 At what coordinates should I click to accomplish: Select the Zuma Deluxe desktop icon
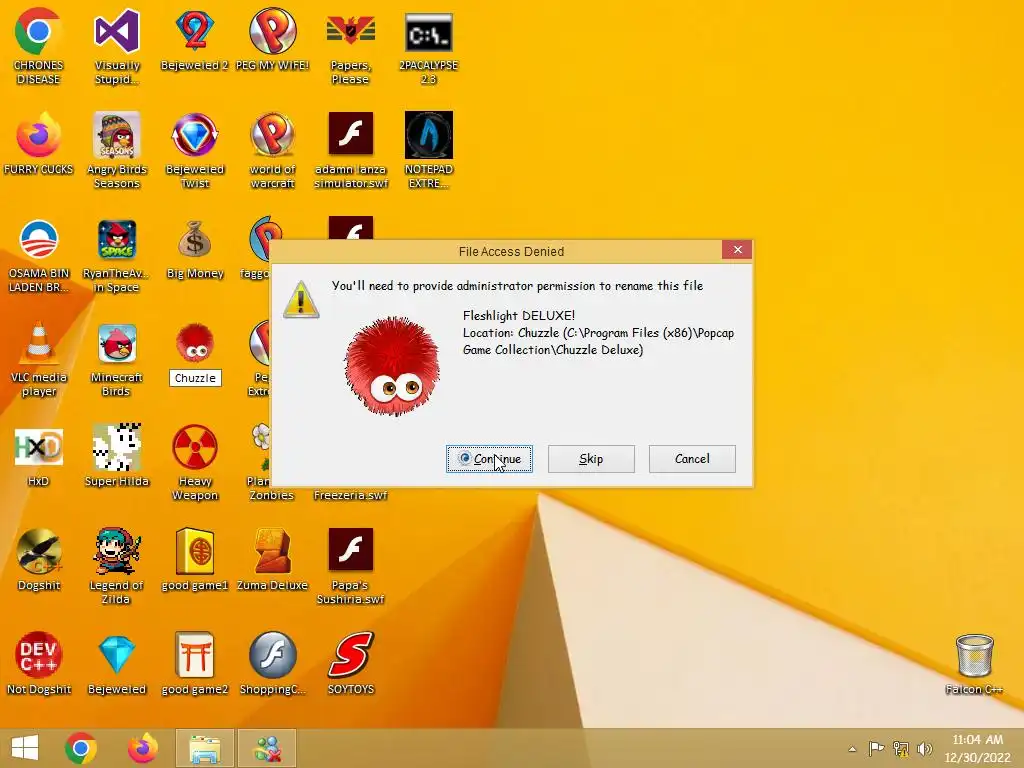click(x=272, y=551)
